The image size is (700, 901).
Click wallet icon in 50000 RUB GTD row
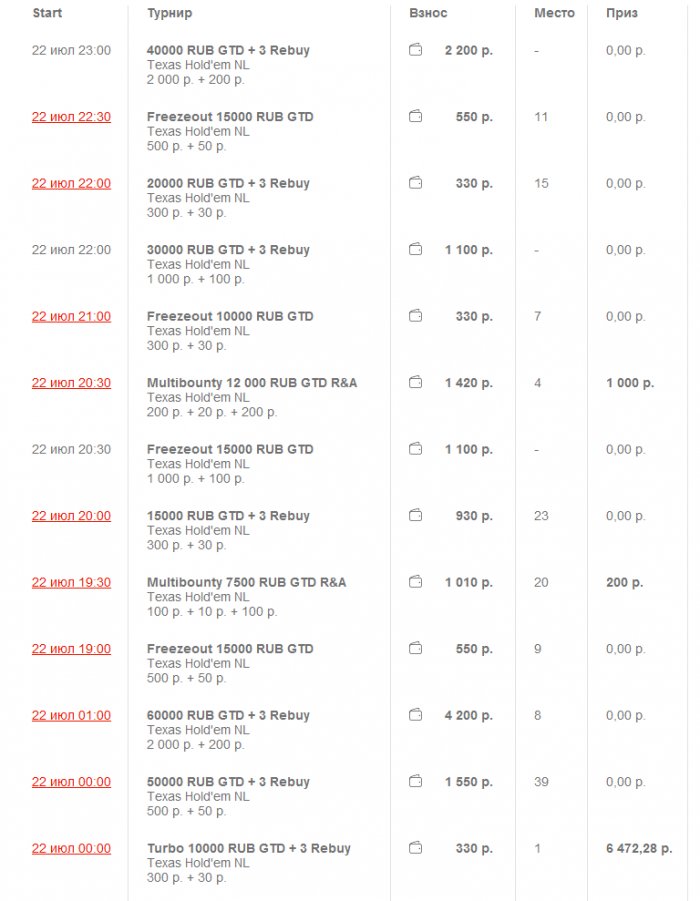[416, 782]
